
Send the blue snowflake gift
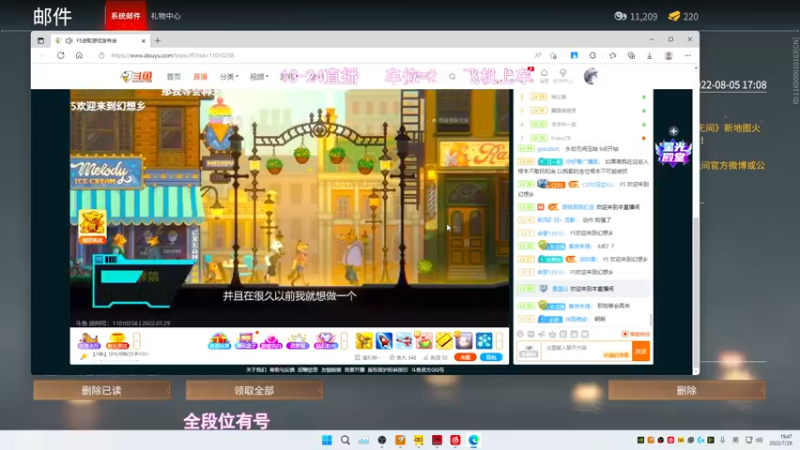click(484, 340)
